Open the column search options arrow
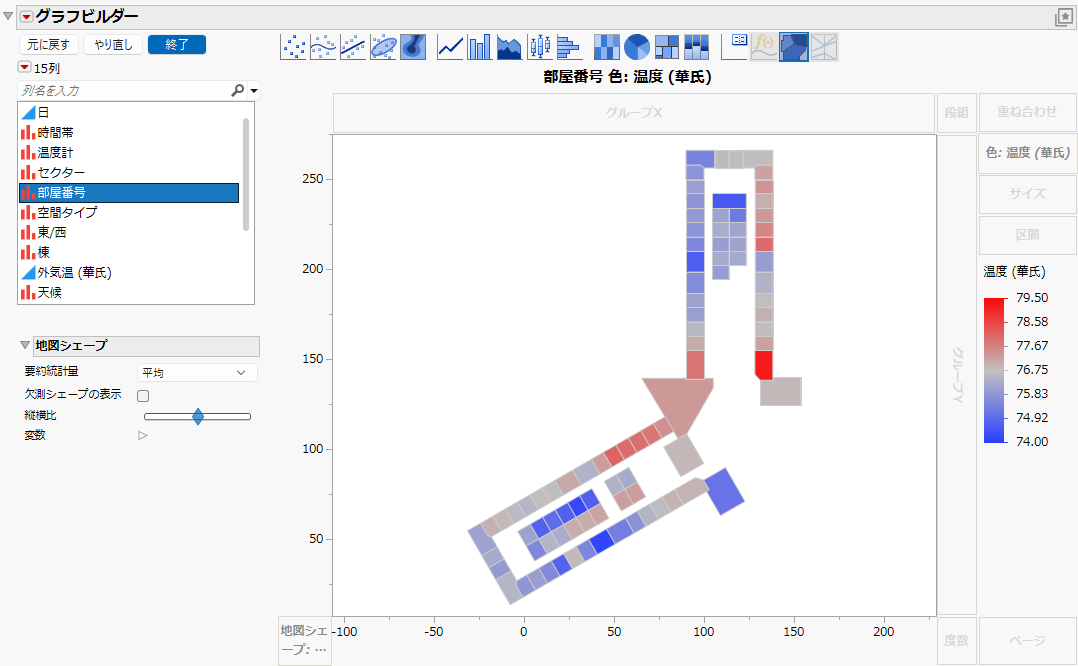 click(x=254, y=91)
